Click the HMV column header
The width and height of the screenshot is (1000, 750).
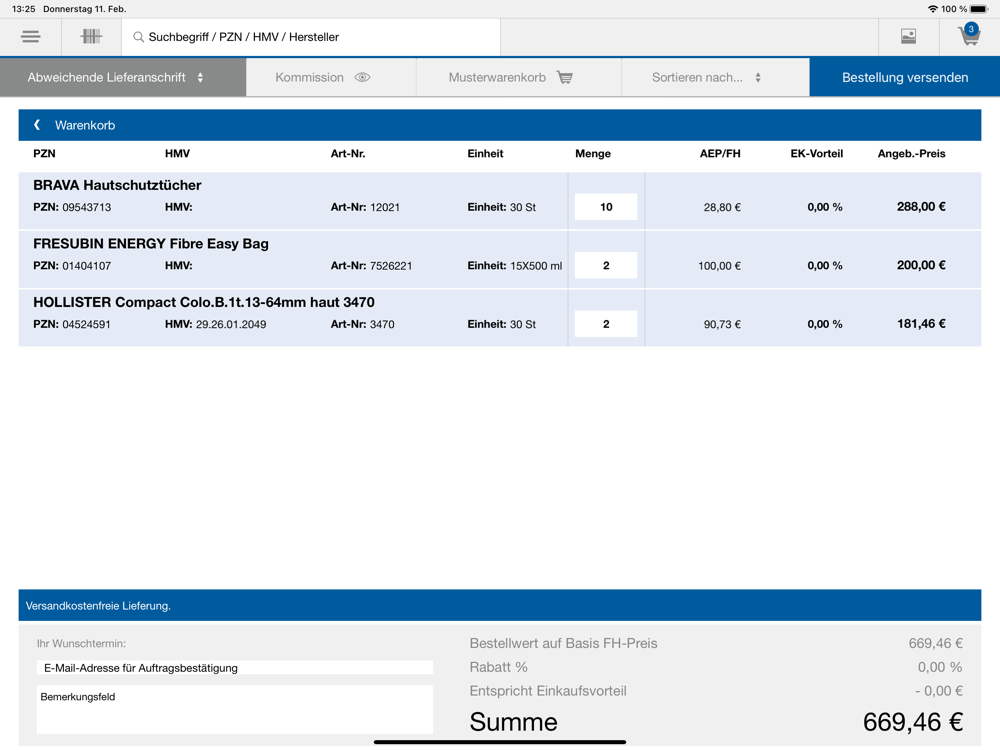coord(177,154)
